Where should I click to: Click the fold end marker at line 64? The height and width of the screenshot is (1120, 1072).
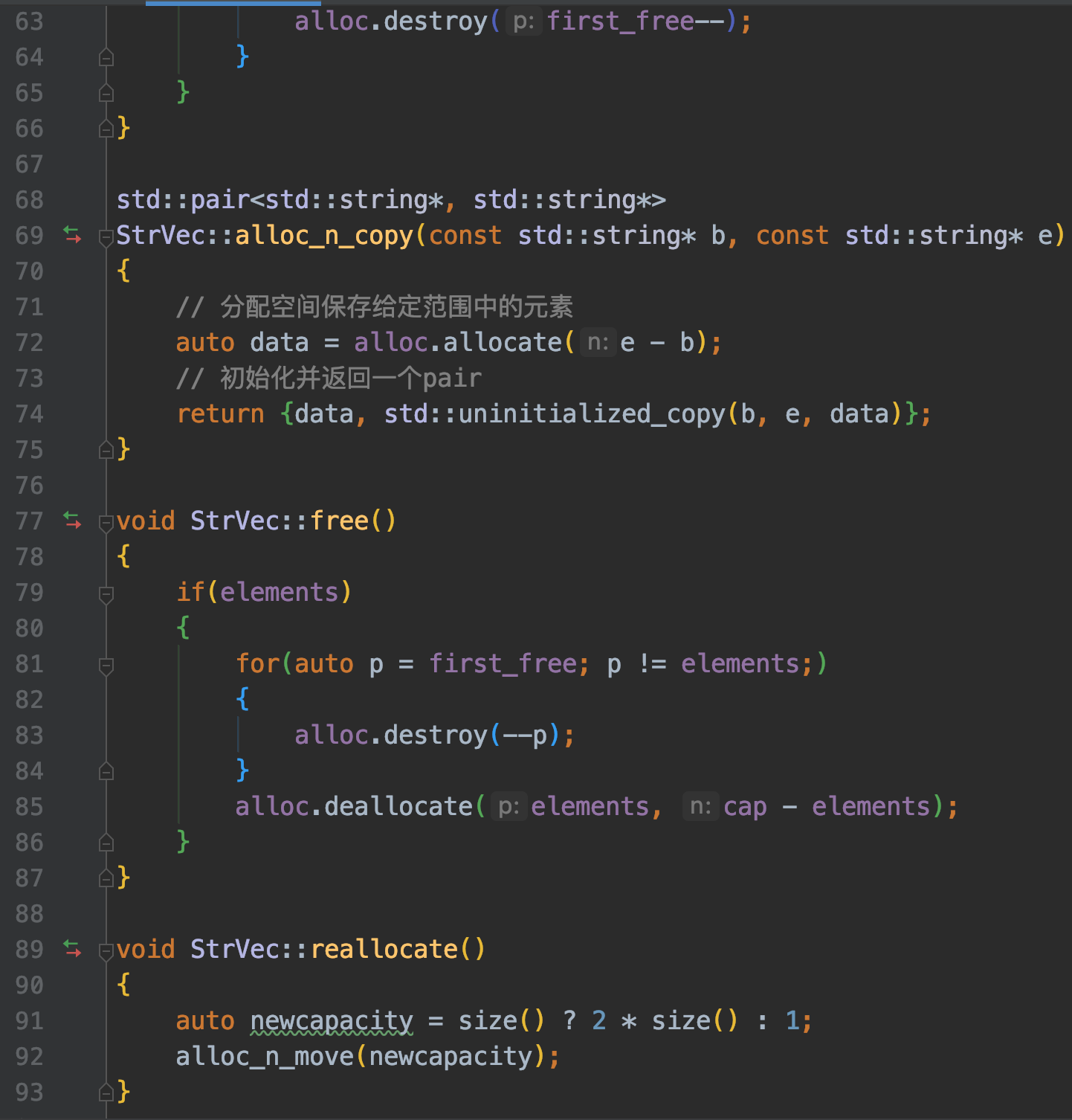click(106, 57)
